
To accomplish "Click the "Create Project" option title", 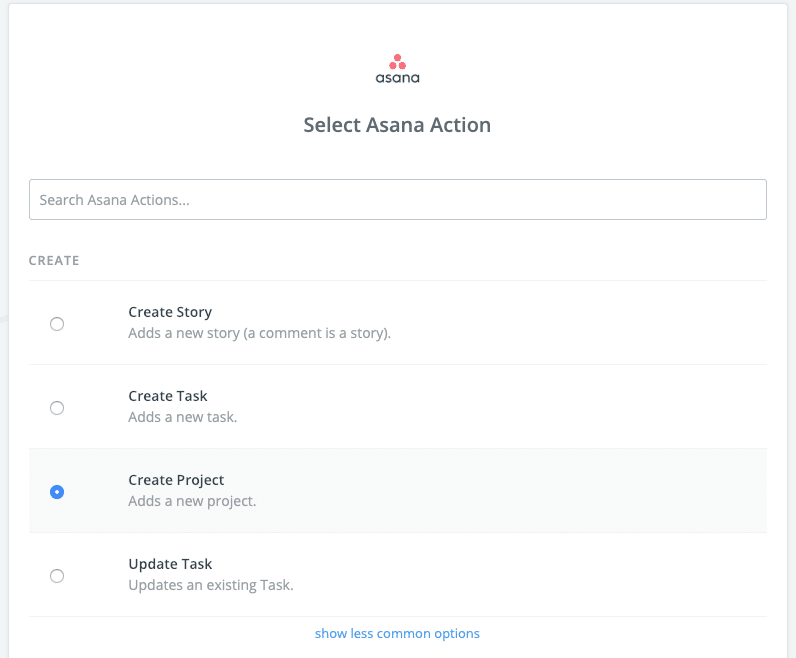I will 177,480.
